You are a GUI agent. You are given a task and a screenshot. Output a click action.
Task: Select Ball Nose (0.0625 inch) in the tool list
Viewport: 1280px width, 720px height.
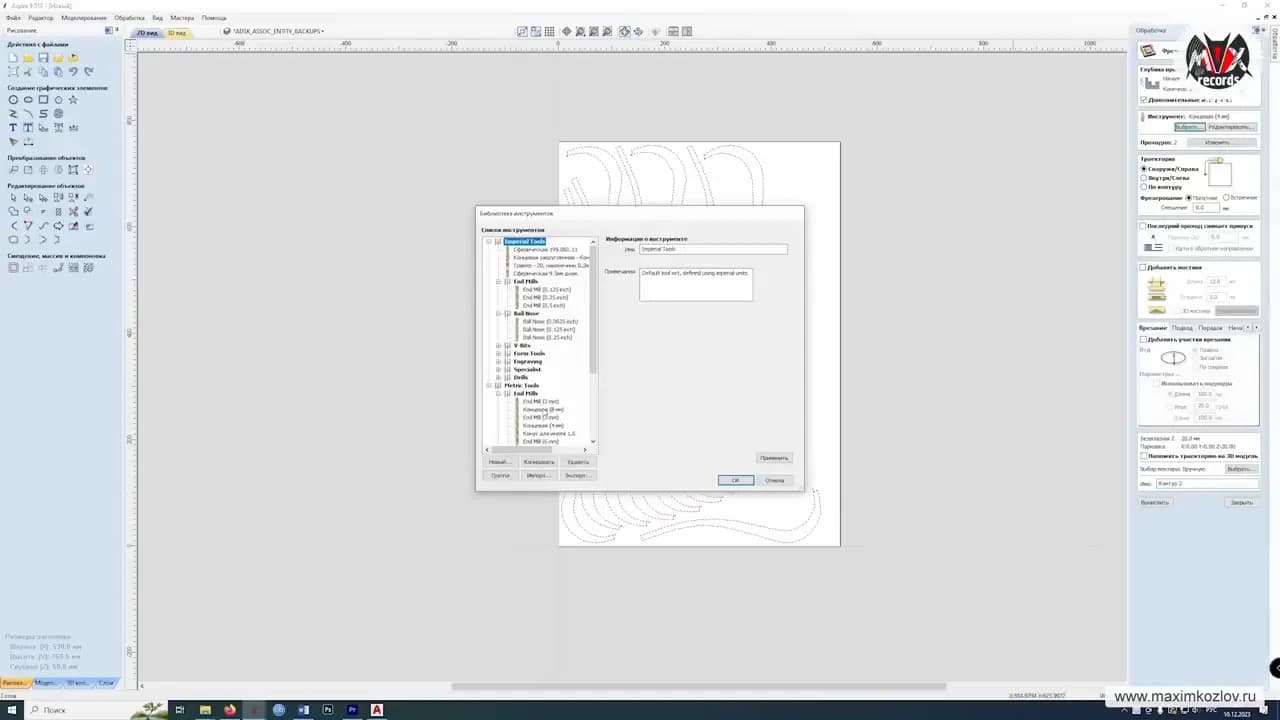[x=550, y=322]
